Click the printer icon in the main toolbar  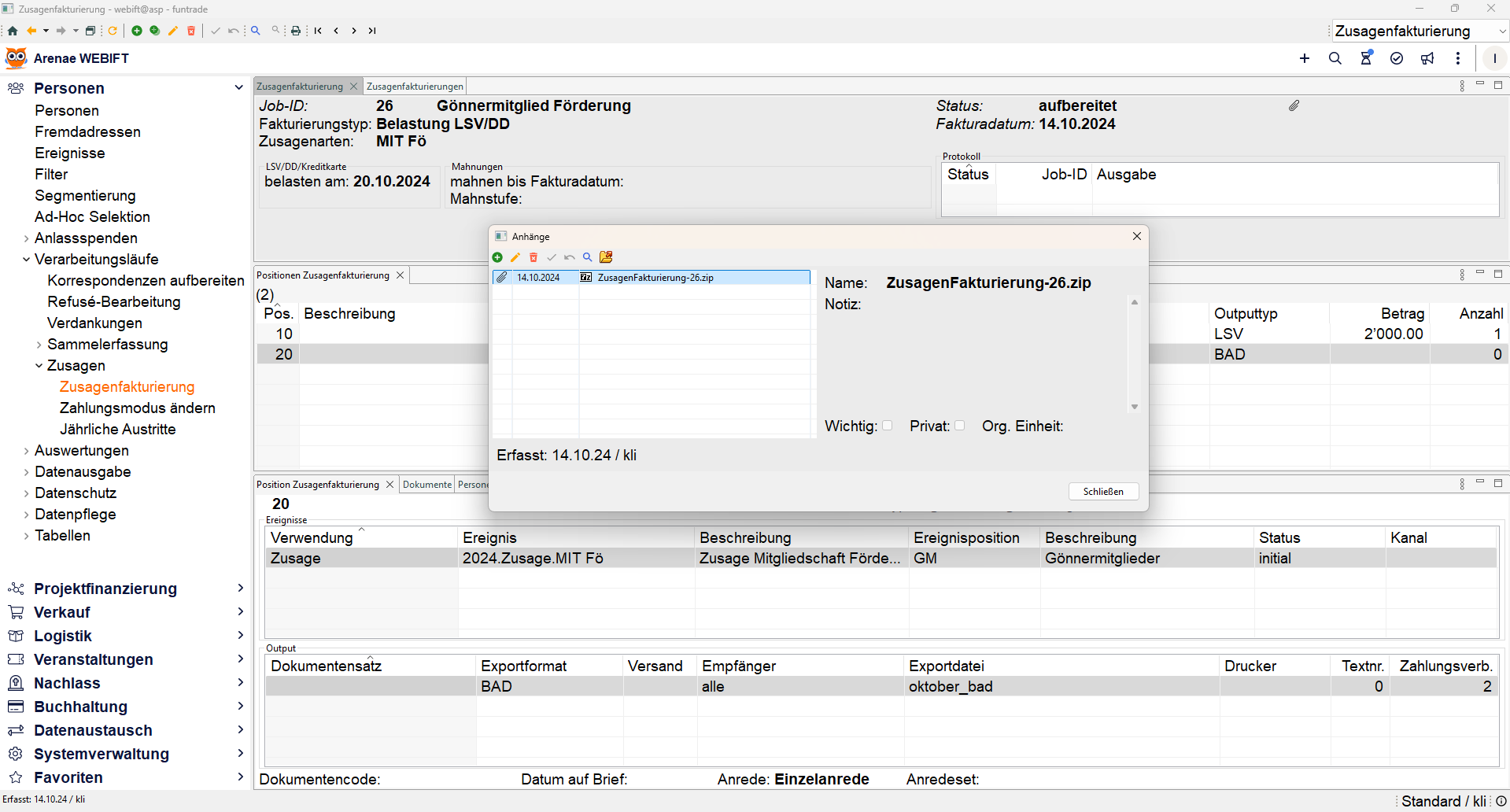pos(296,31)
